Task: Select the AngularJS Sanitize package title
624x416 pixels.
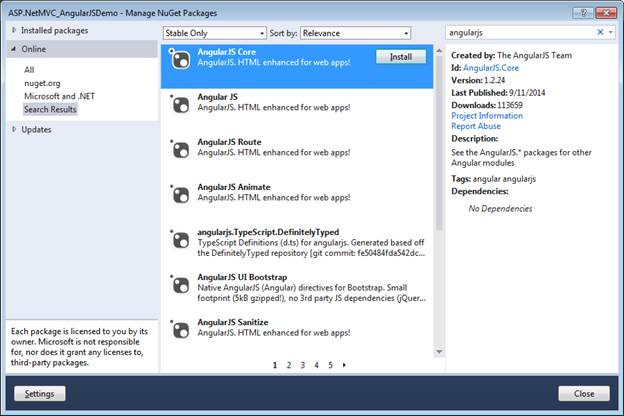Action: [233, 322]
